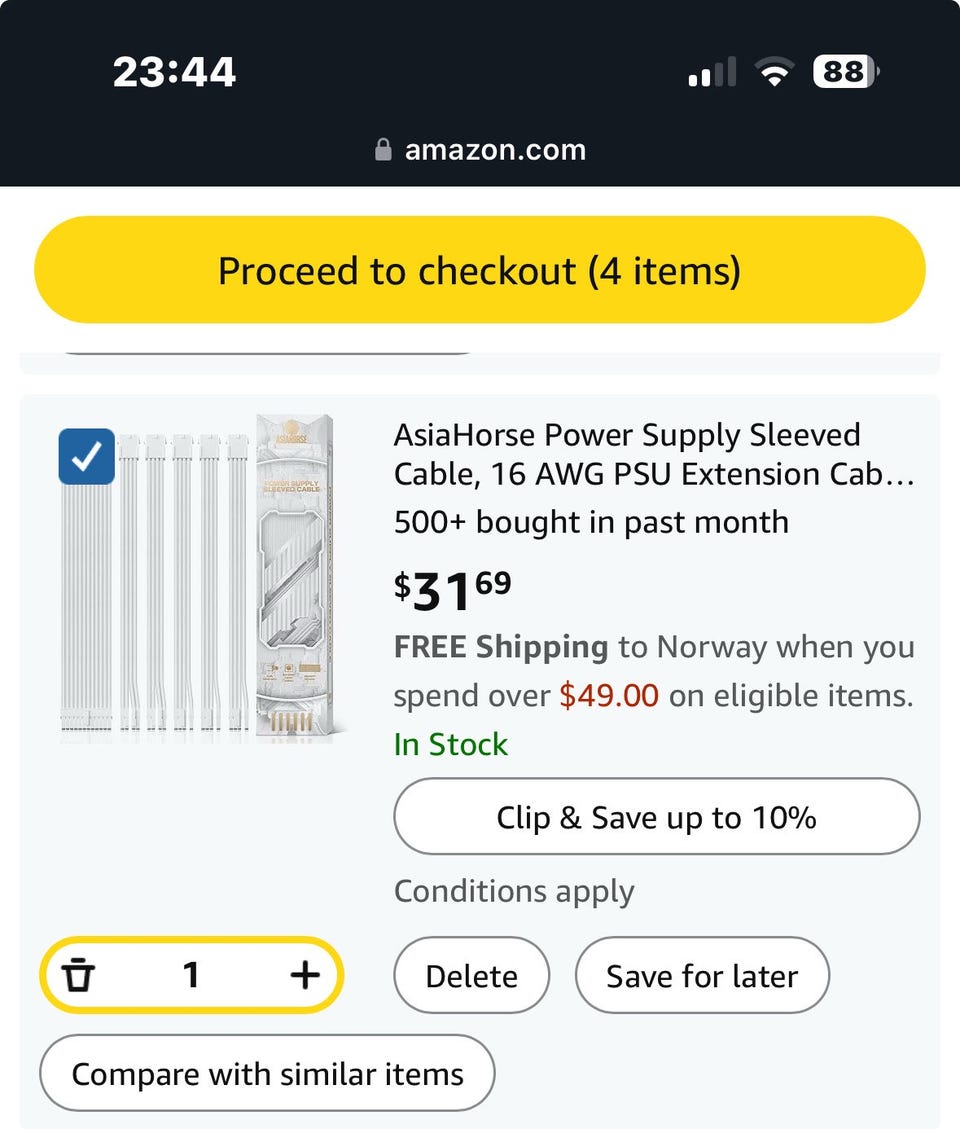Tap the FREE Shipping to Norway message
This screenshot has height=1129, width=960.
(653, 670)
